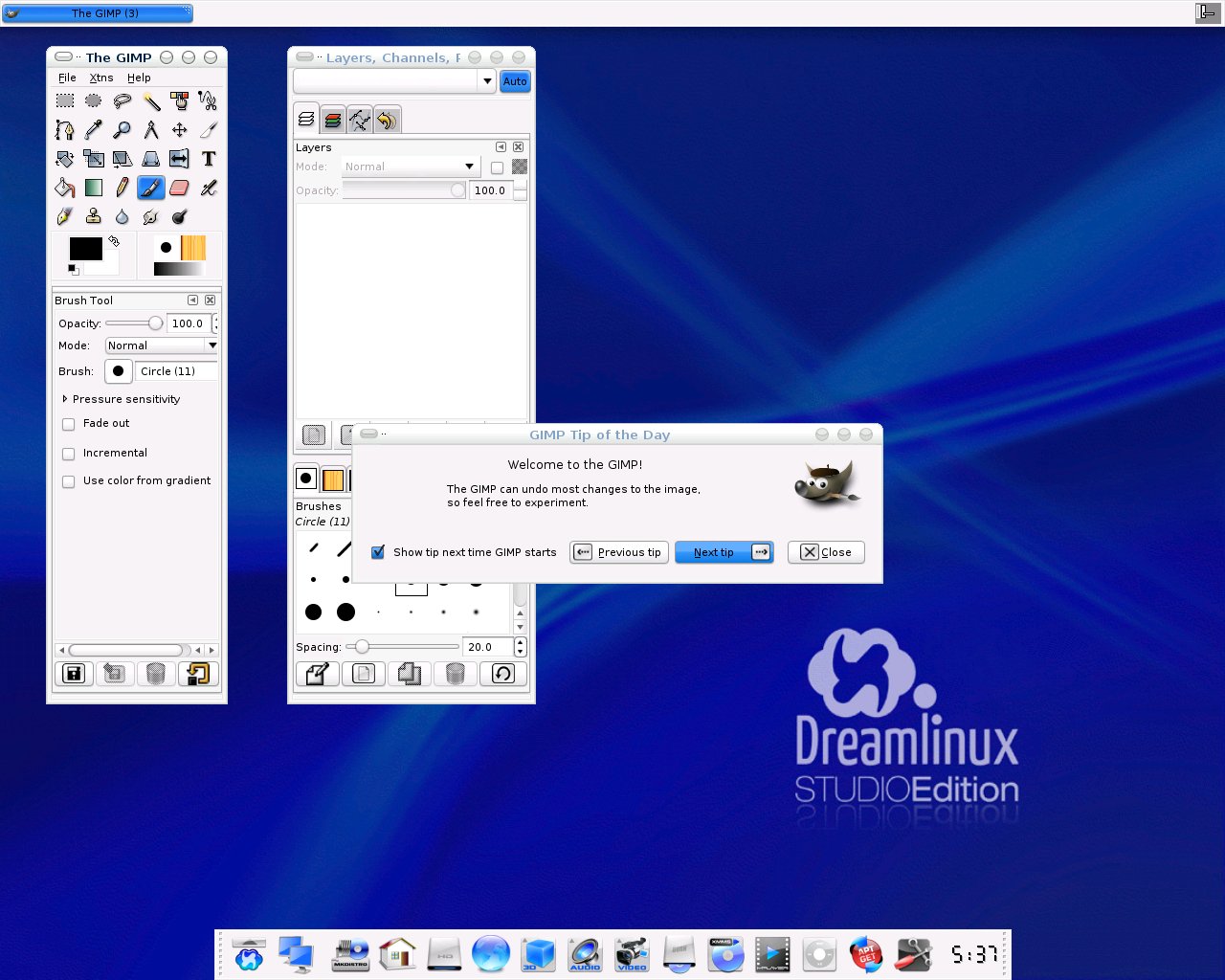Image resolution: width=1225 pixels, height=980 pixels.
Task: Click the Spacing value field showing 20.0
Action: [x=488, y=647]
